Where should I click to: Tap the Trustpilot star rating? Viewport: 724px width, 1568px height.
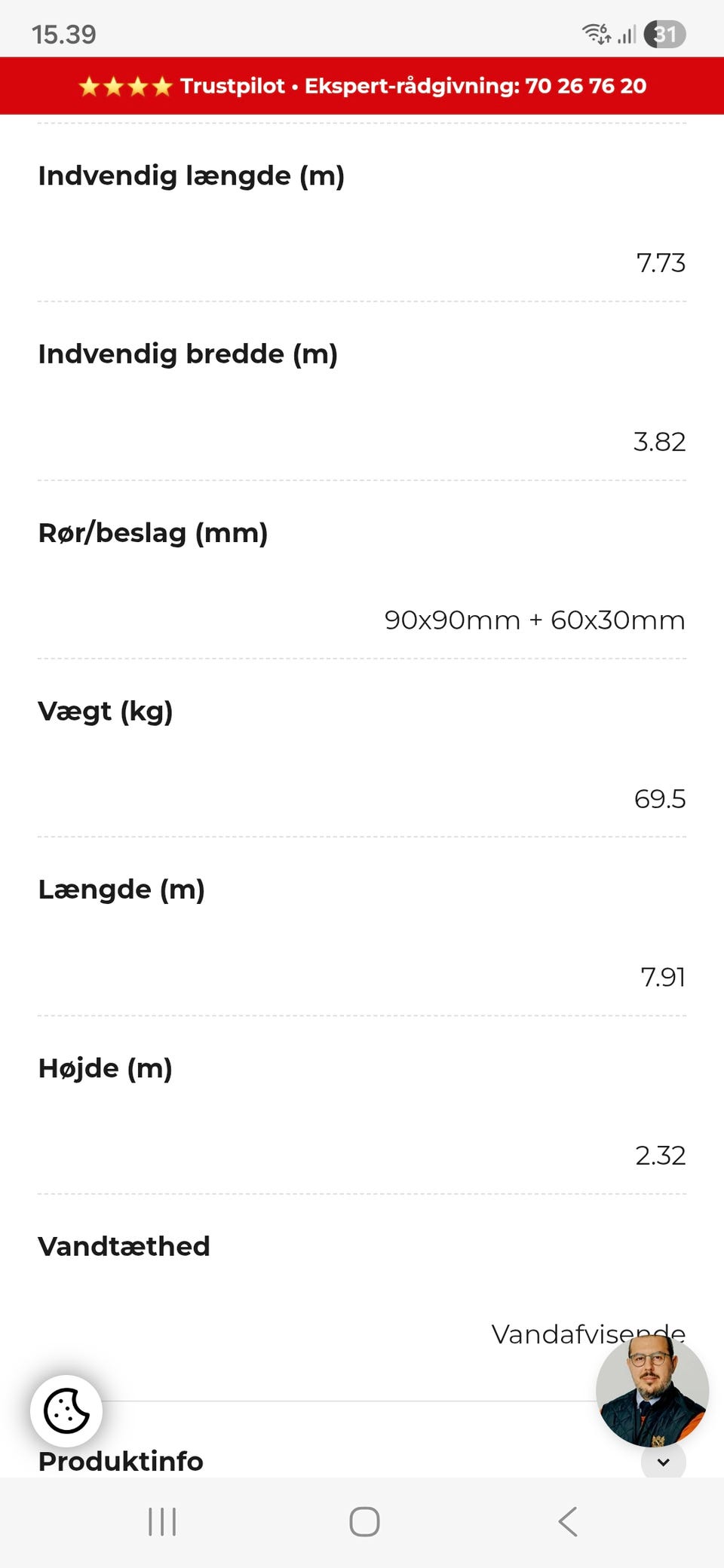coord(125,86)
